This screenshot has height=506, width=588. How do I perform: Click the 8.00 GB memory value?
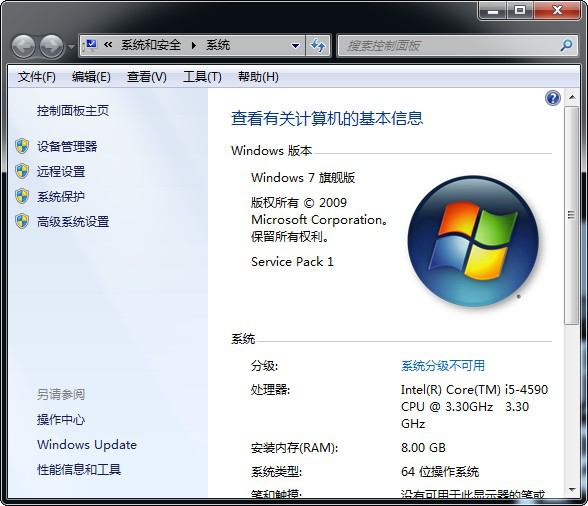(x=423, y=447)
